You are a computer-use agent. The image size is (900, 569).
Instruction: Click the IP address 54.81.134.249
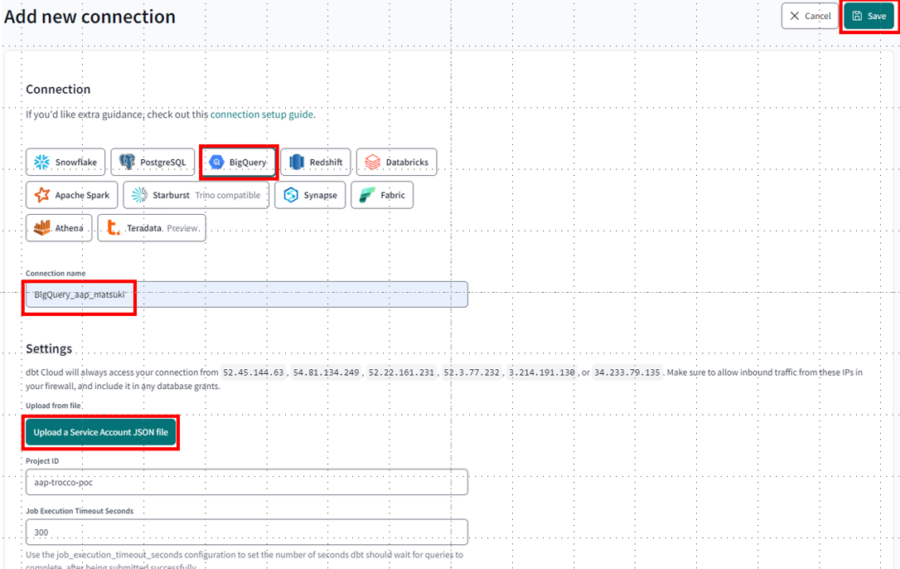click(x=326, y=373)
